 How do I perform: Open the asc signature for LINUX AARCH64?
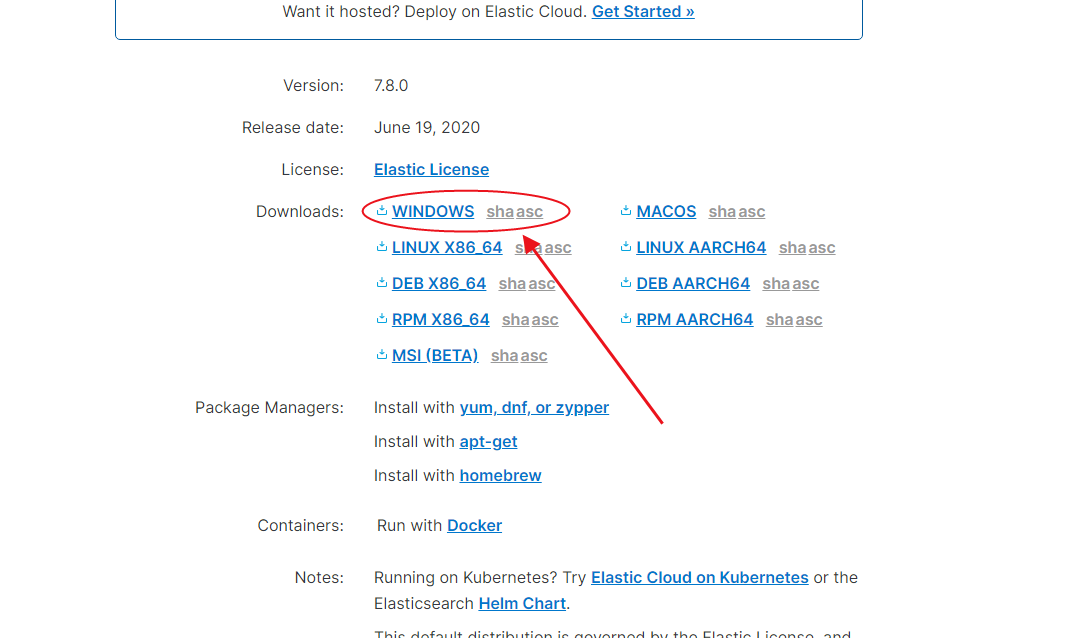coord(822,247)
